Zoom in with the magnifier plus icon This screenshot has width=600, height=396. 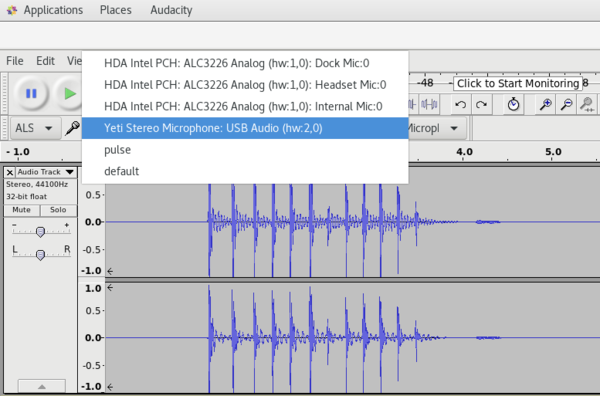(x=545, y=104)
